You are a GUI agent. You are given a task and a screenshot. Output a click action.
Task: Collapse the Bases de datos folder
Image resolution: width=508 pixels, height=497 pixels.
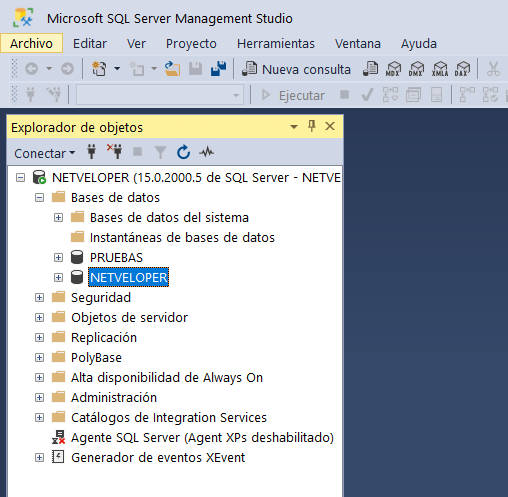(39, 198)
